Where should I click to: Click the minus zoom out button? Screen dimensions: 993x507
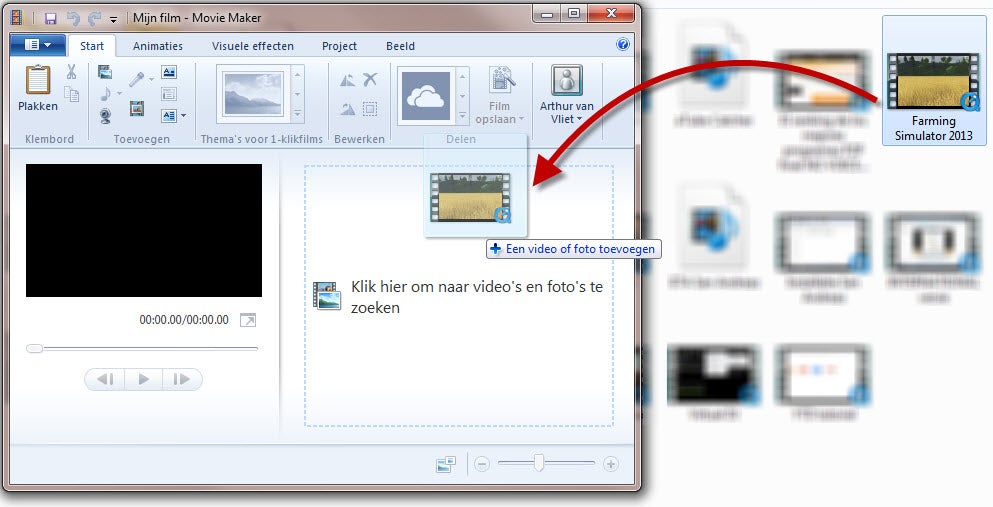click(x=482, y=465)
